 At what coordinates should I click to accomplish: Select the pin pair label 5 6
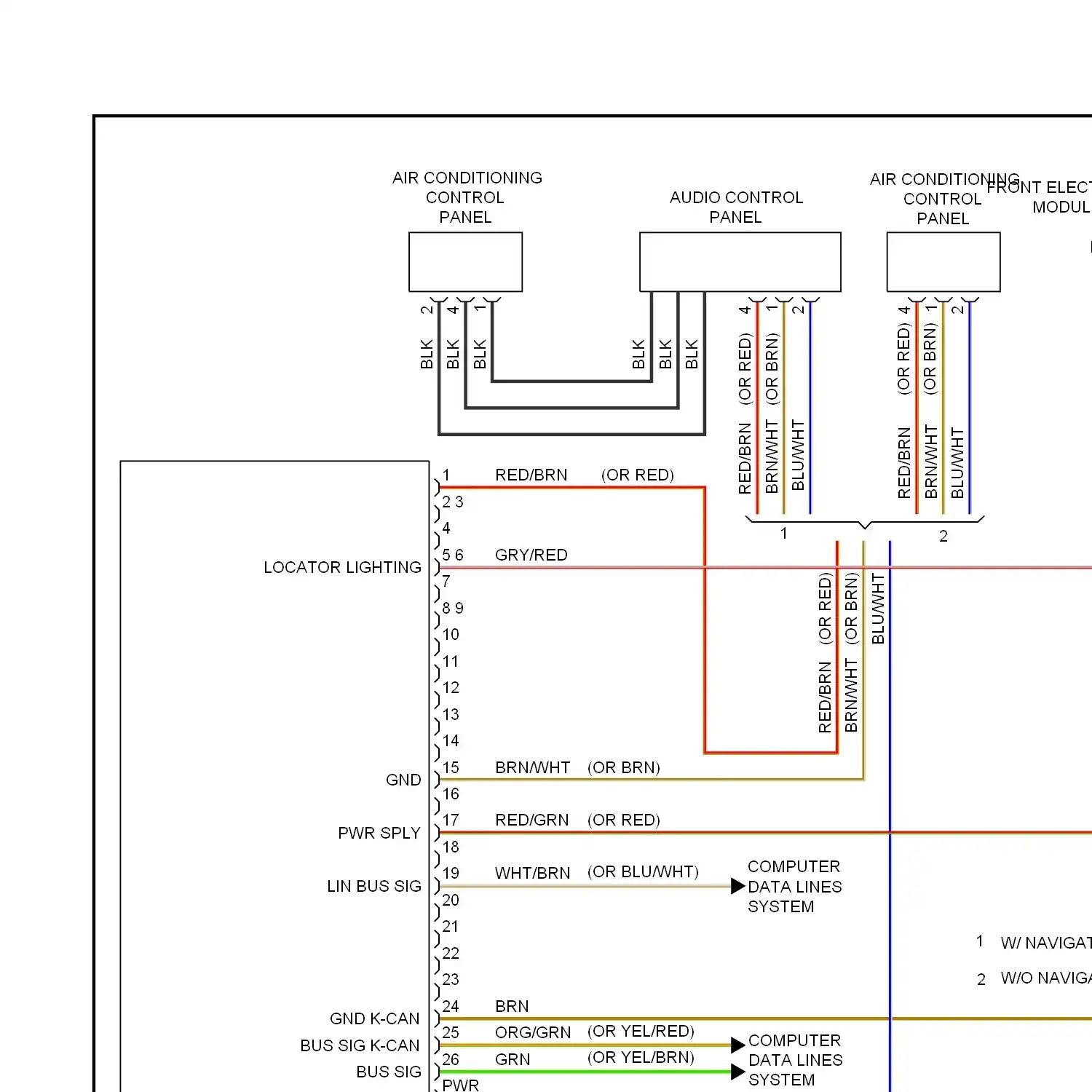point(453,555)
